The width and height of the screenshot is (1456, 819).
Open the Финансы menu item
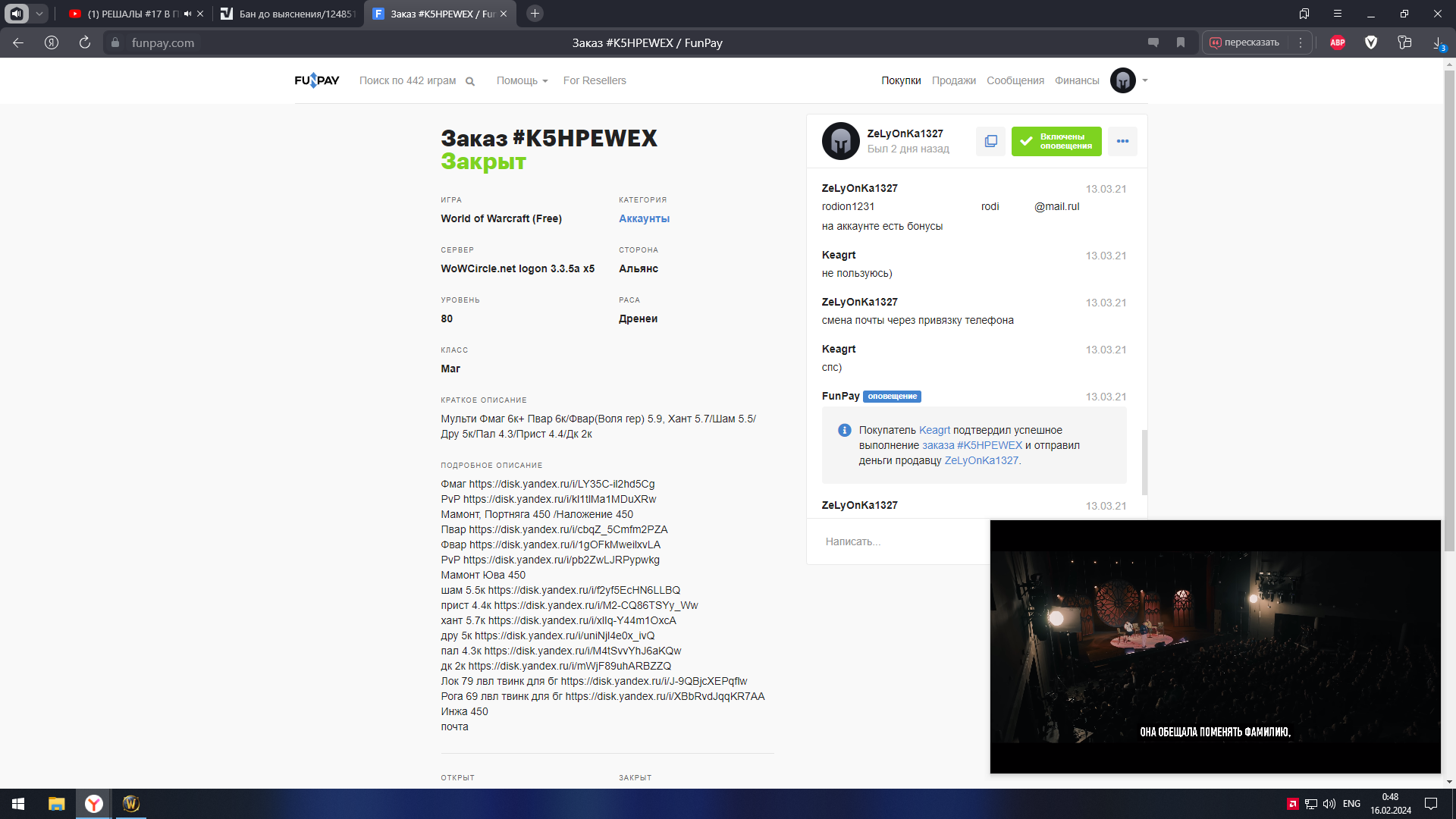1077,80
